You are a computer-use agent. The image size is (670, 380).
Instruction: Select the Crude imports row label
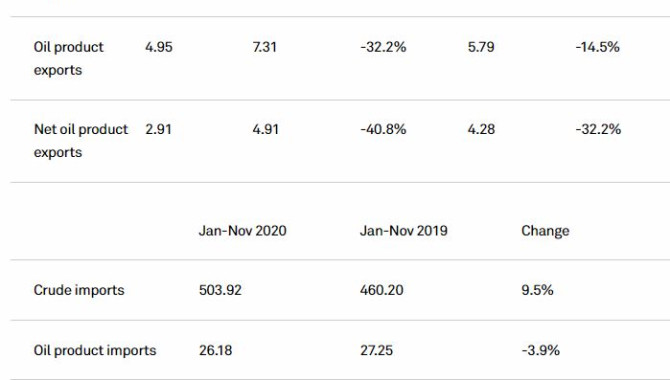[79, 291]
